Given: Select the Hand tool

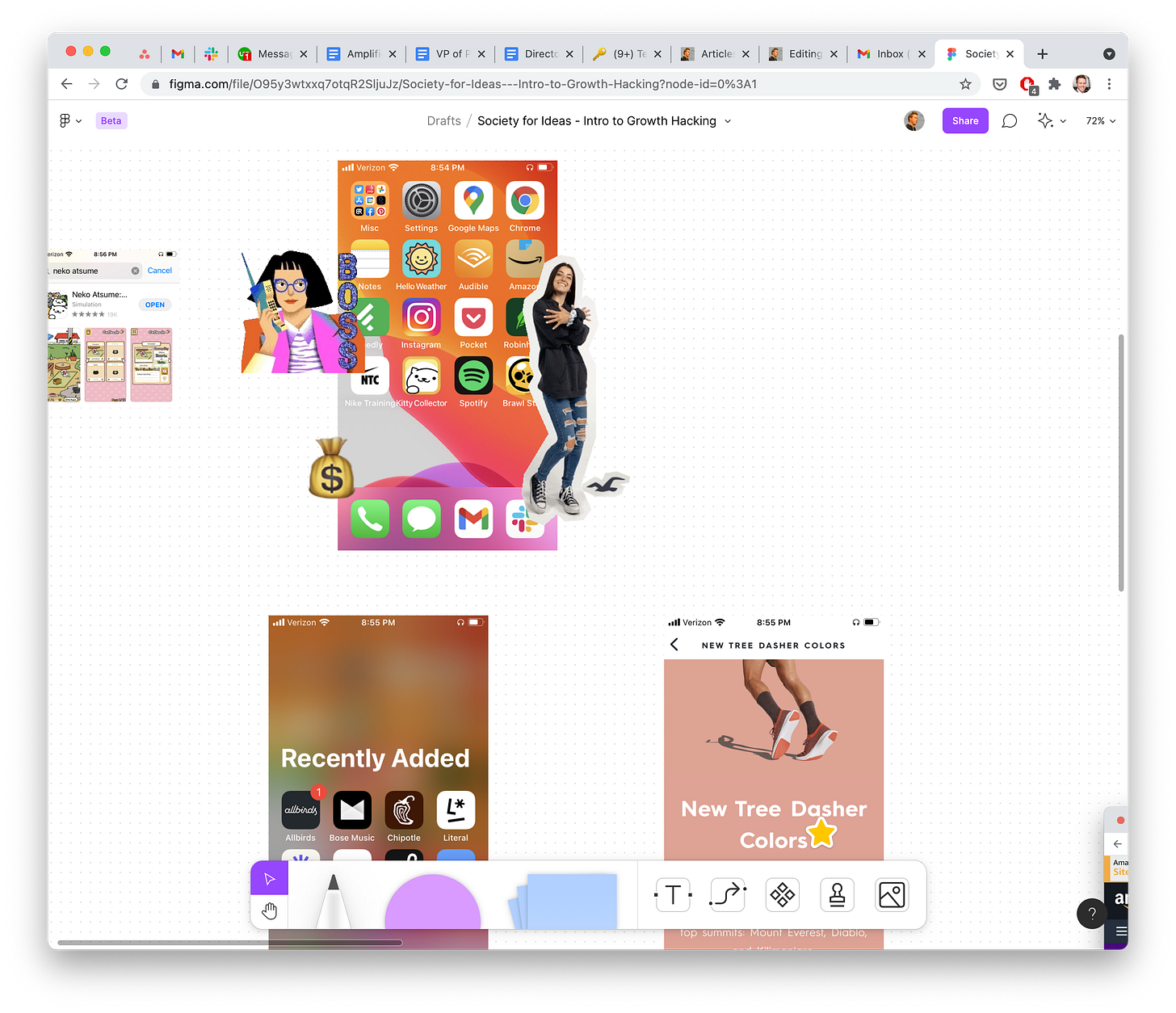Looking at the screenshot, I should [x=269, y=911].
